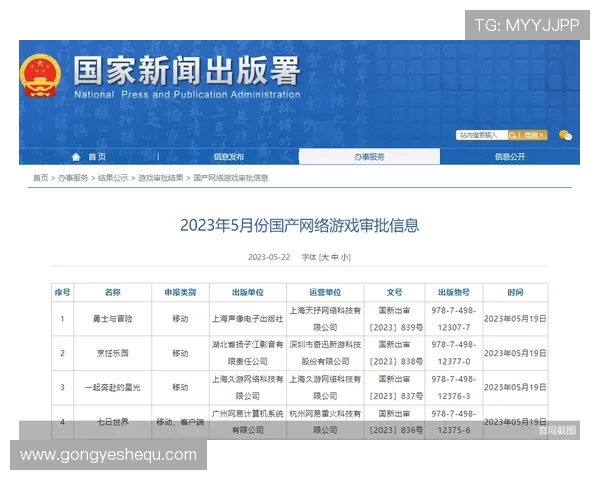This screenshot has width=600, height=480.
Task: Click date in 勇士与冒险 row
Action: pos(515,319)
